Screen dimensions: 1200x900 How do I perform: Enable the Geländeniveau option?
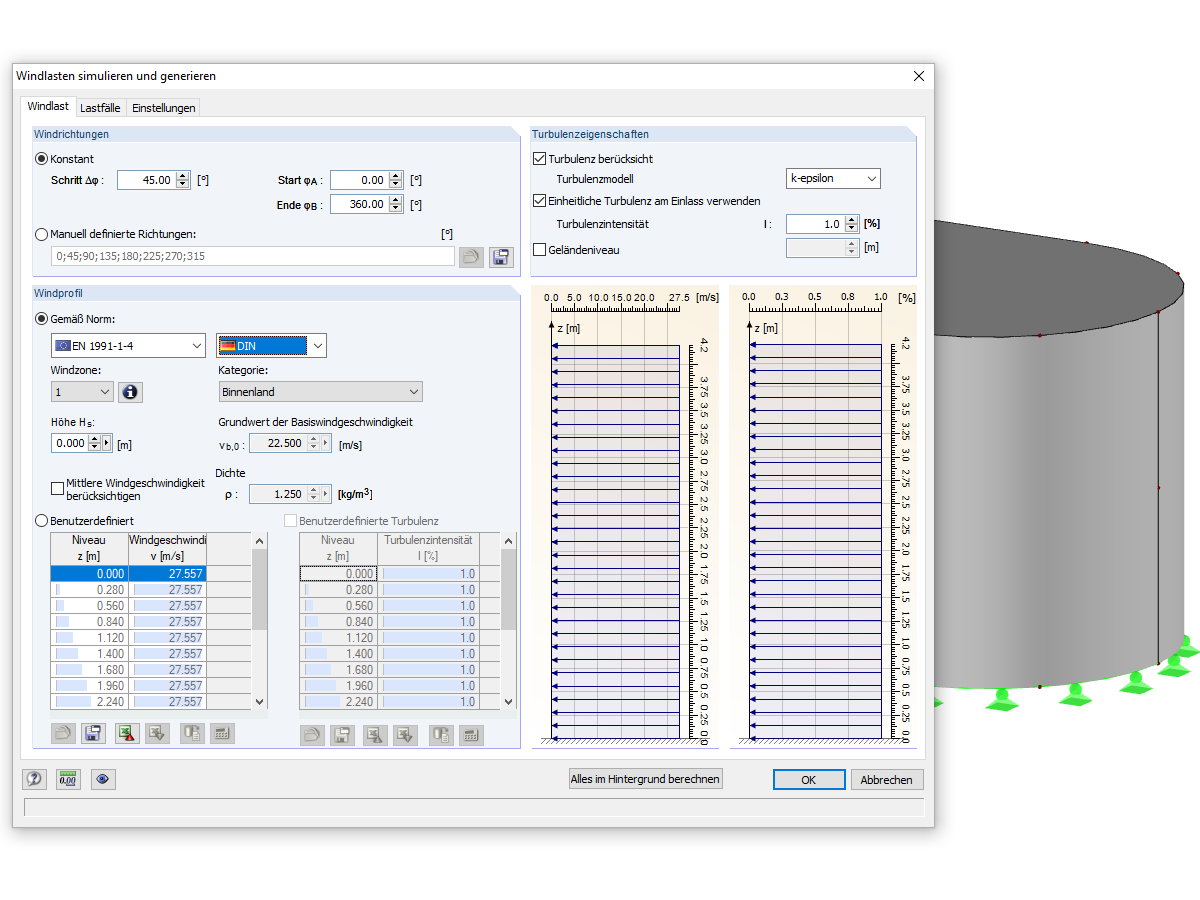coord(538,249)
